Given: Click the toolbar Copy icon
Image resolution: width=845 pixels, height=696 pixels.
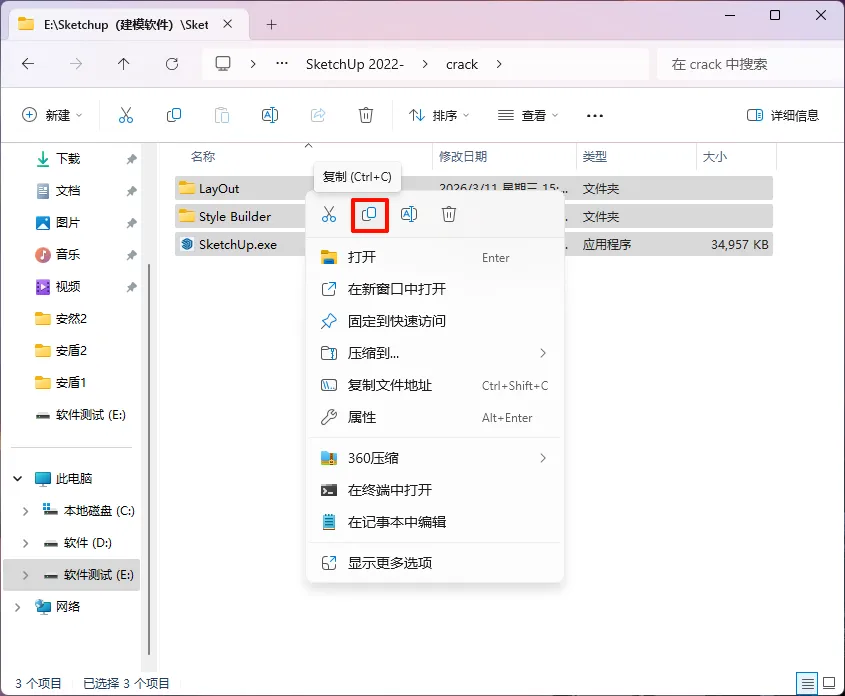Looking at the screenshot, I should [x=174, y=115].
